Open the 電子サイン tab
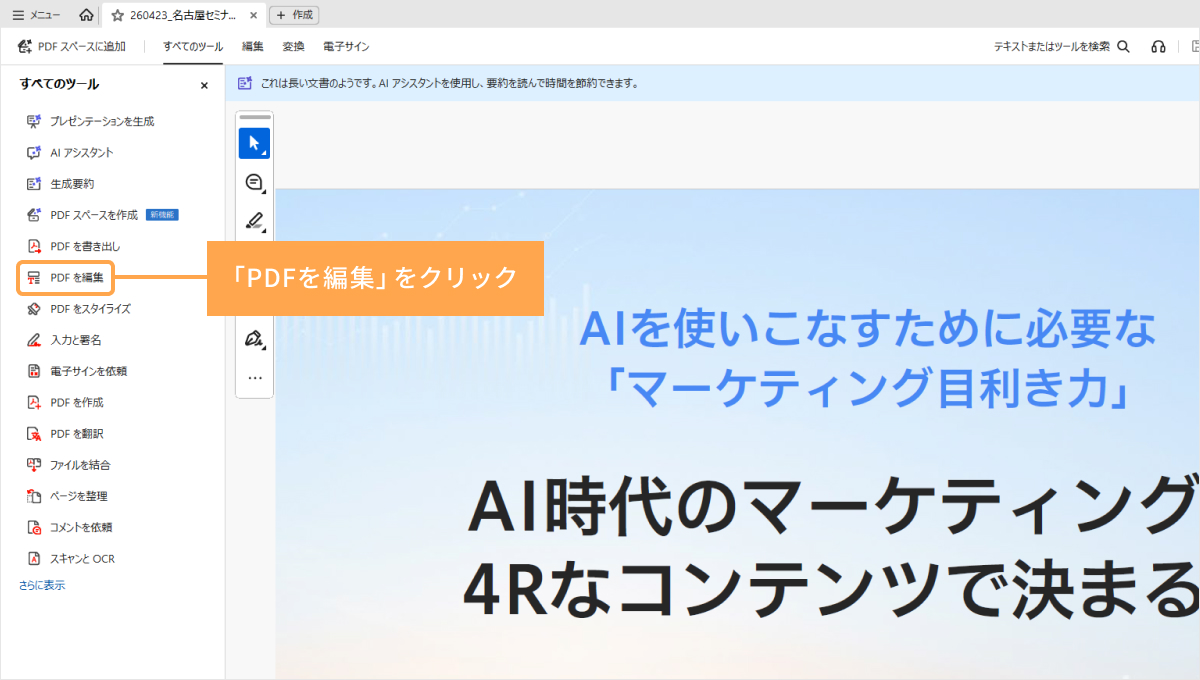This screenshot has height=680, width=1200. (x=346, y=46)
